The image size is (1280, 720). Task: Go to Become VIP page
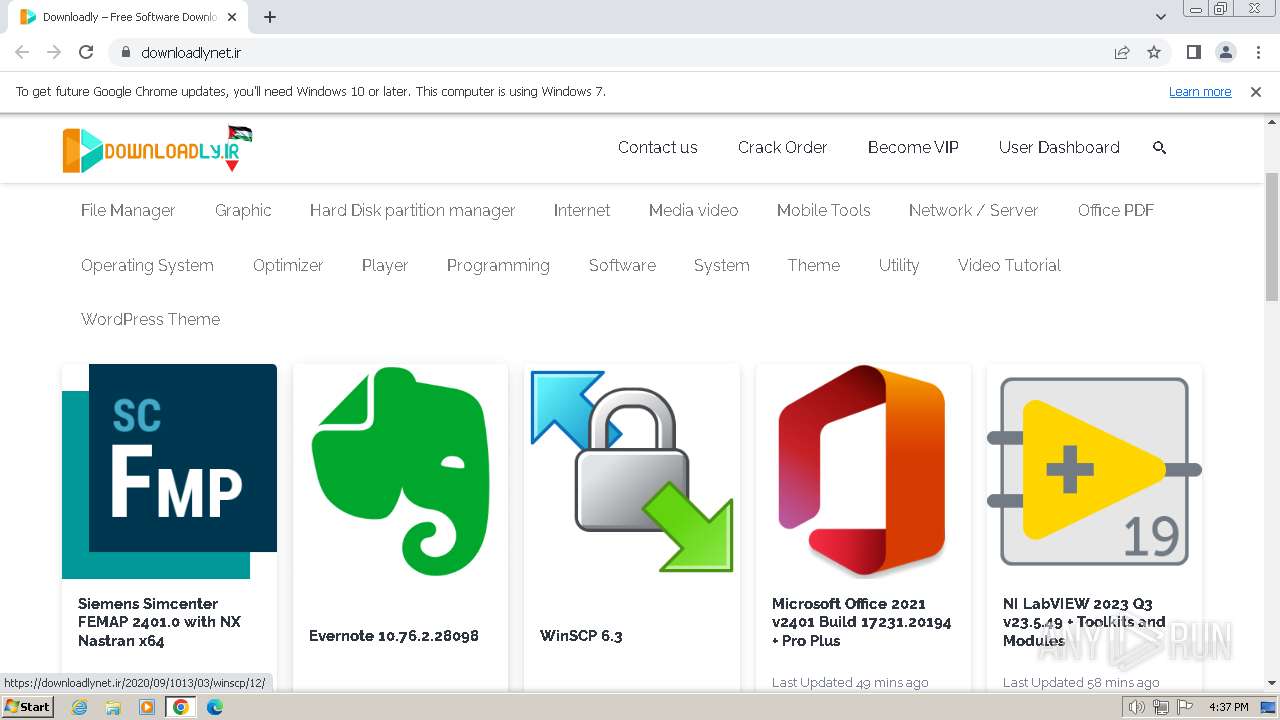[x=913, y=147]
